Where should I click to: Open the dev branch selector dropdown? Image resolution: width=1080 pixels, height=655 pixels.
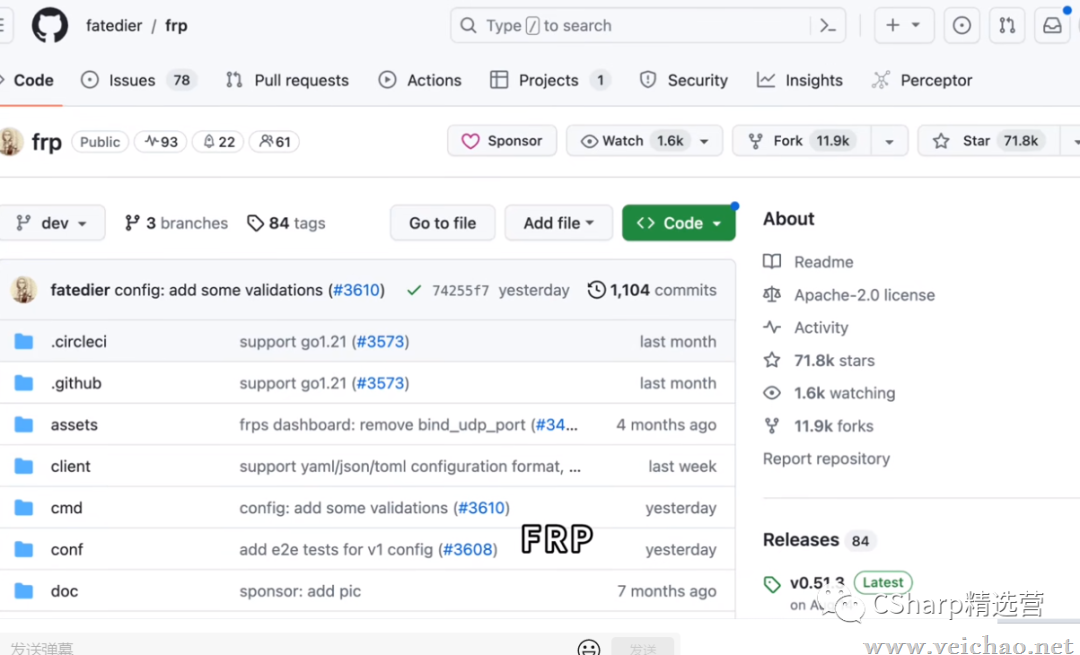52,223
